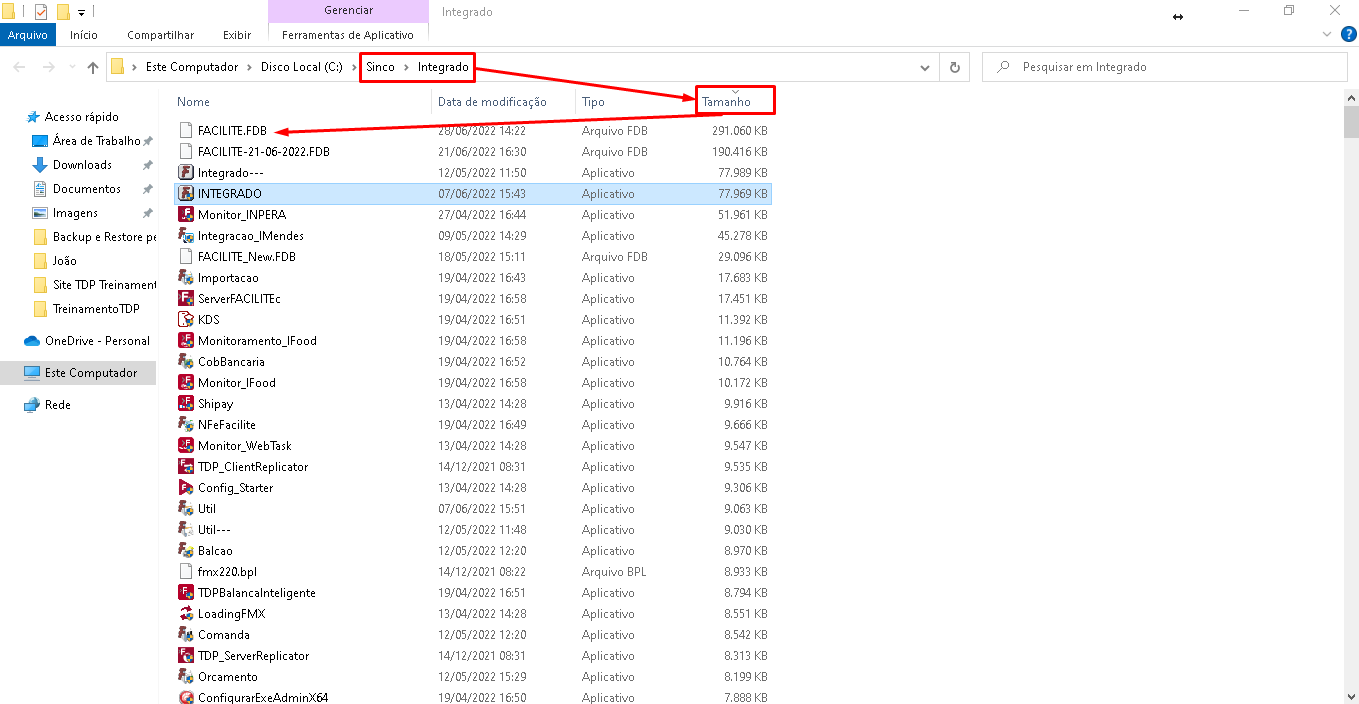Click the Monitor_INPERA app icon
The width and height of the screenshot is (1359, 704).
pos(185,214)
